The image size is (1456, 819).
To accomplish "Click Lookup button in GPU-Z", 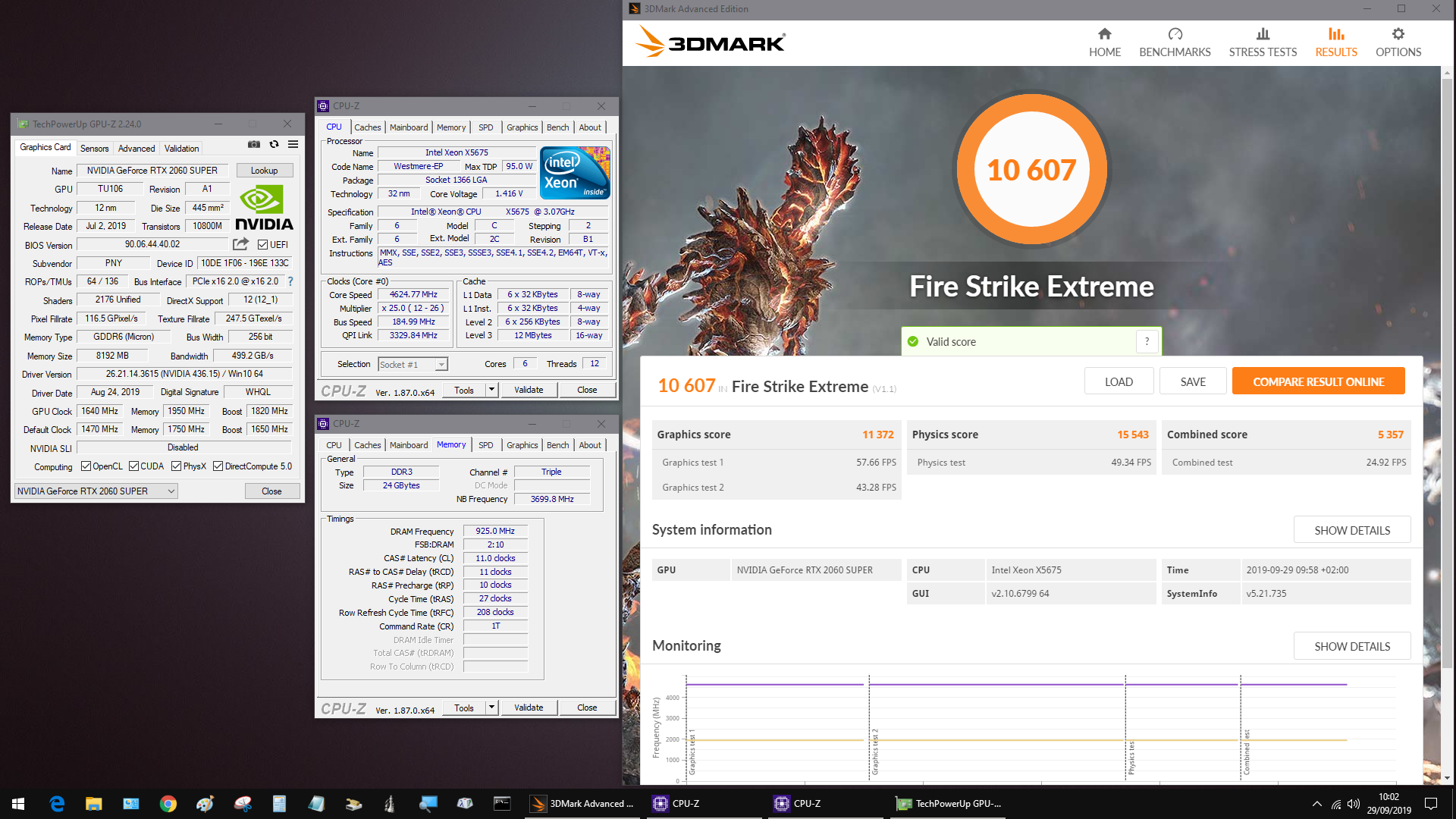I will (265, 171).
